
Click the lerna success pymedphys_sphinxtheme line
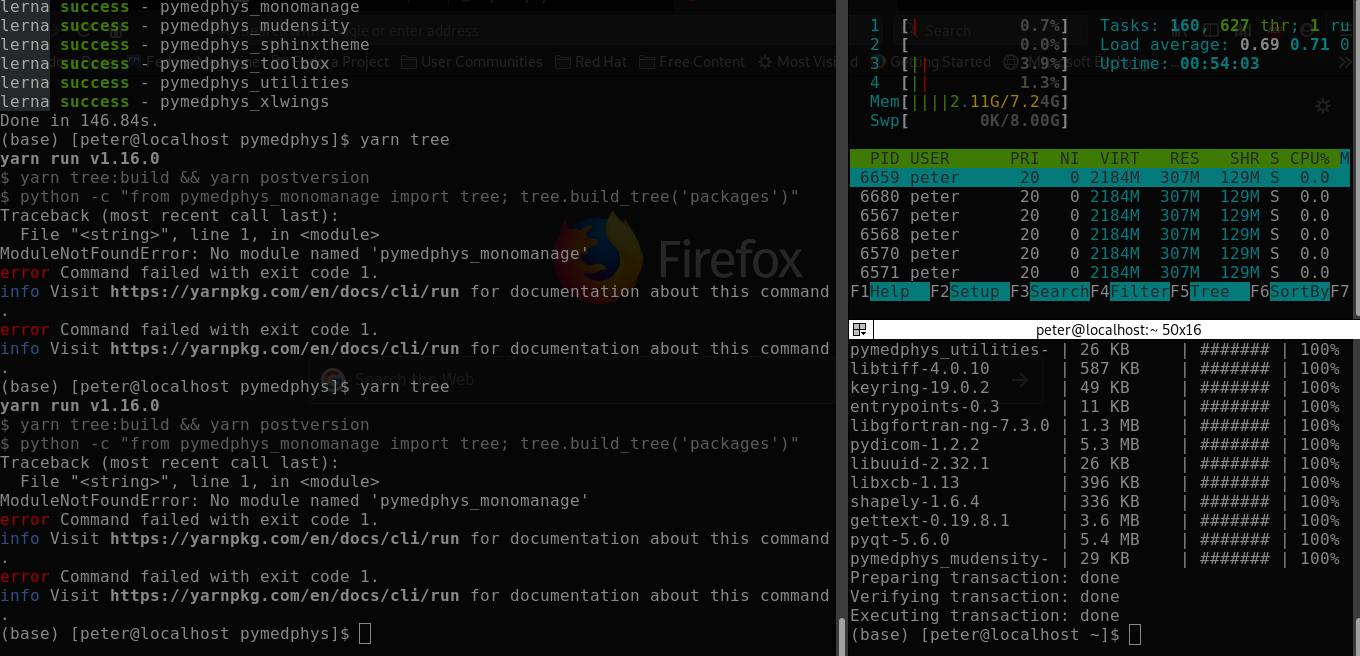(x=185, y=44)
